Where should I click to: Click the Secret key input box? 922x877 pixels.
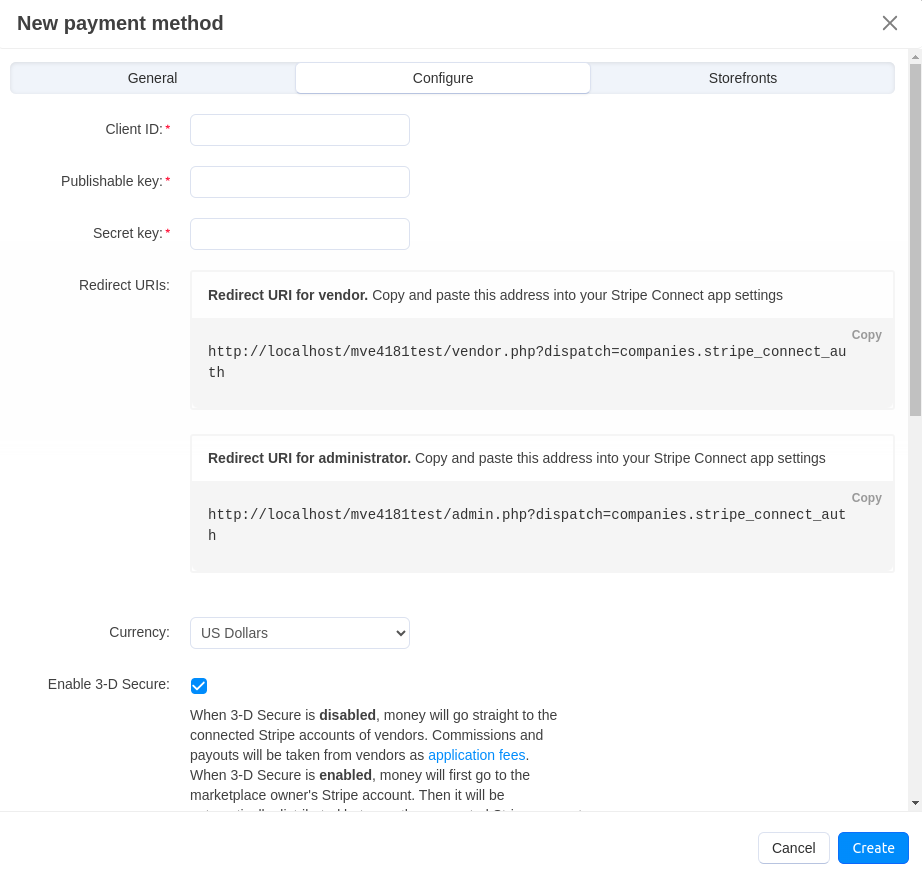300,234
